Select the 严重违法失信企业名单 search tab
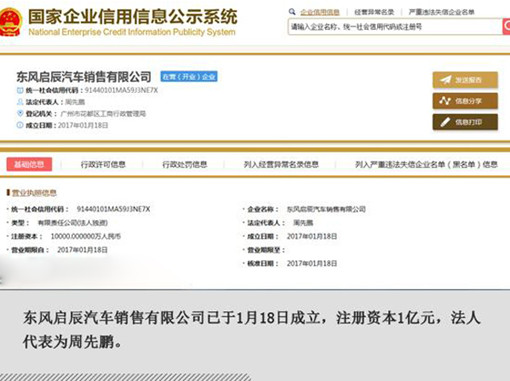 (442, 12)
